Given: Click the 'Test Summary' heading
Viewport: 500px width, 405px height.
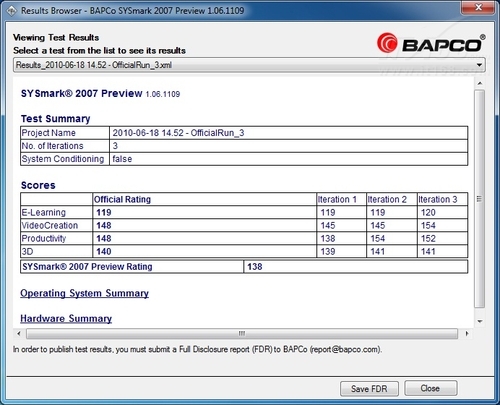Looking at the screenshot, I should (x=55, y=119).
